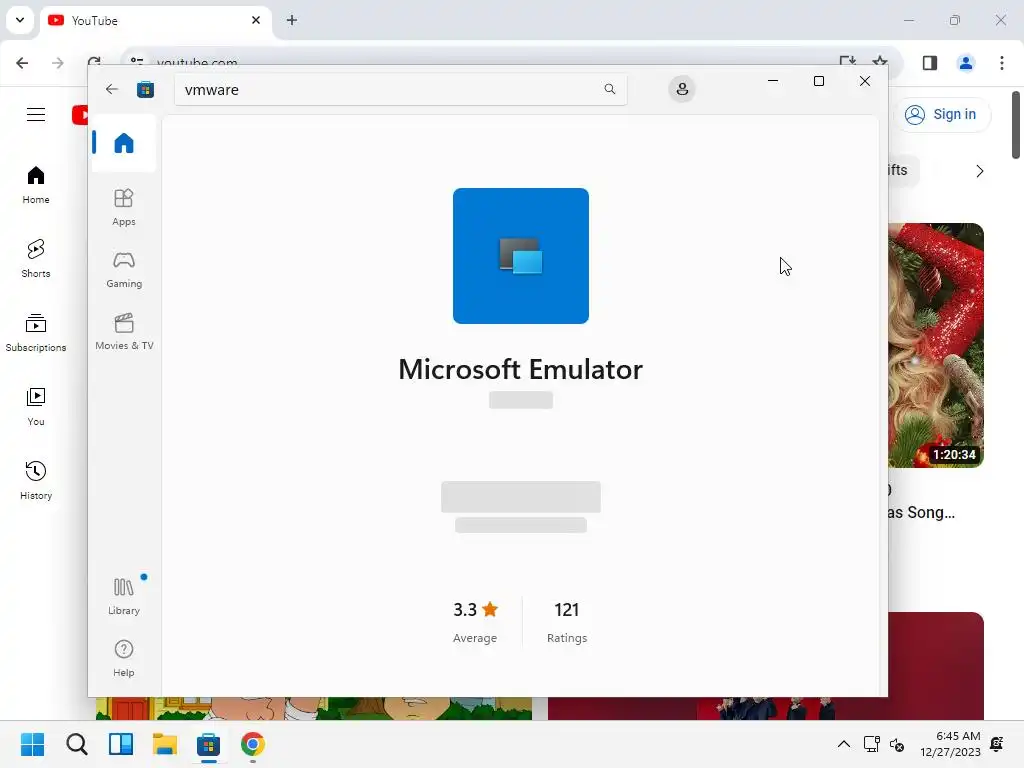1024x768 pixels.
Task: Click Chrome taskbar icon
Action: tap(253, 744)
